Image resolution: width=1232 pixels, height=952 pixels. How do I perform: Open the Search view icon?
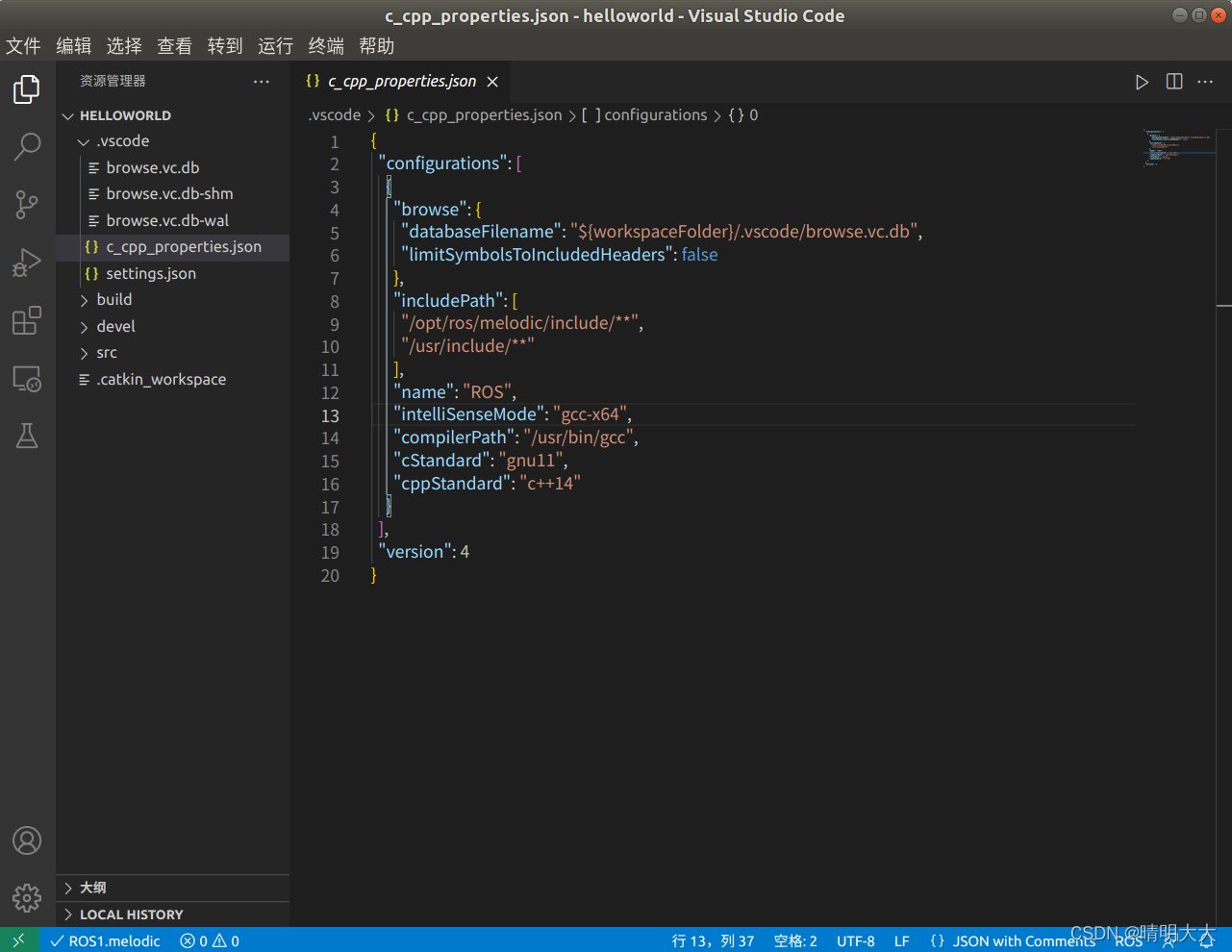[27, 147]
